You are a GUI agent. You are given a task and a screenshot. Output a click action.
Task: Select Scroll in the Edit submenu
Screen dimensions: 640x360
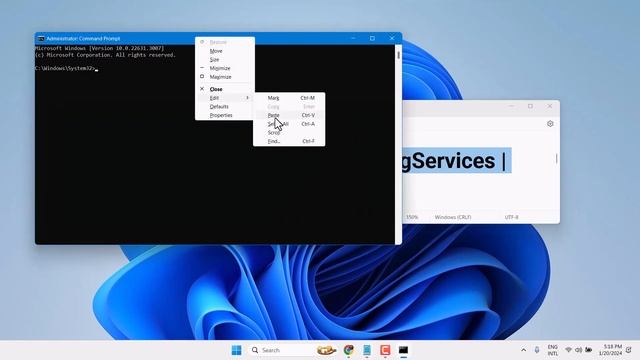(289, 133)
